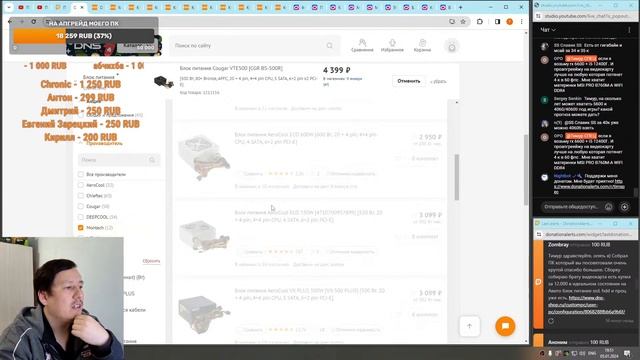Untick the Montech manufacturer checkbox
Viewport: 640px width, 360px height.
(80, 227)
